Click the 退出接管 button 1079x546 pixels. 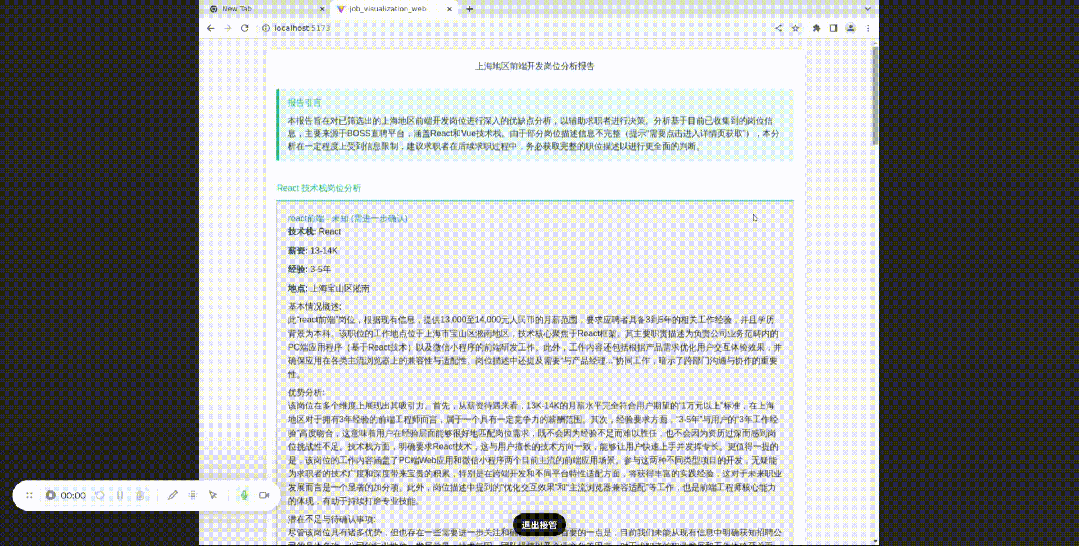(x=539, y=525)
